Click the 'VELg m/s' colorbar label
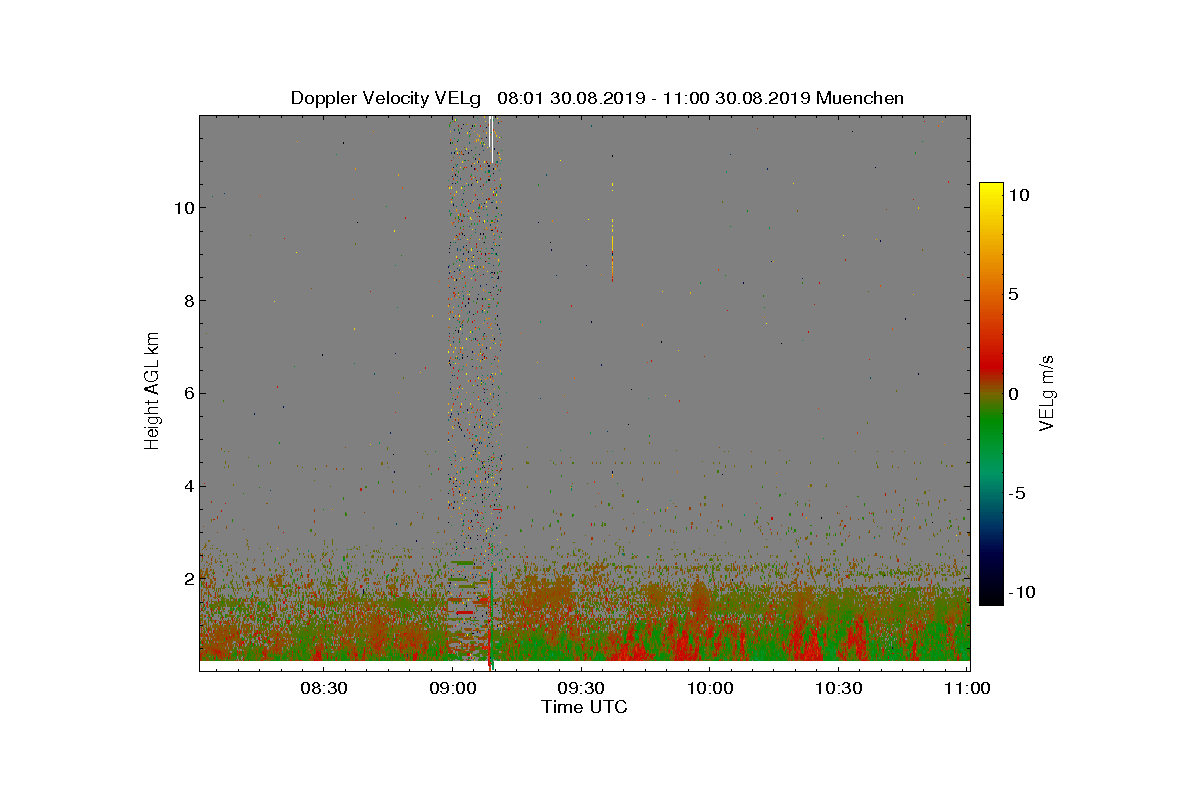This screenshot has width=1200, height=800. (x=1048, y=392)
